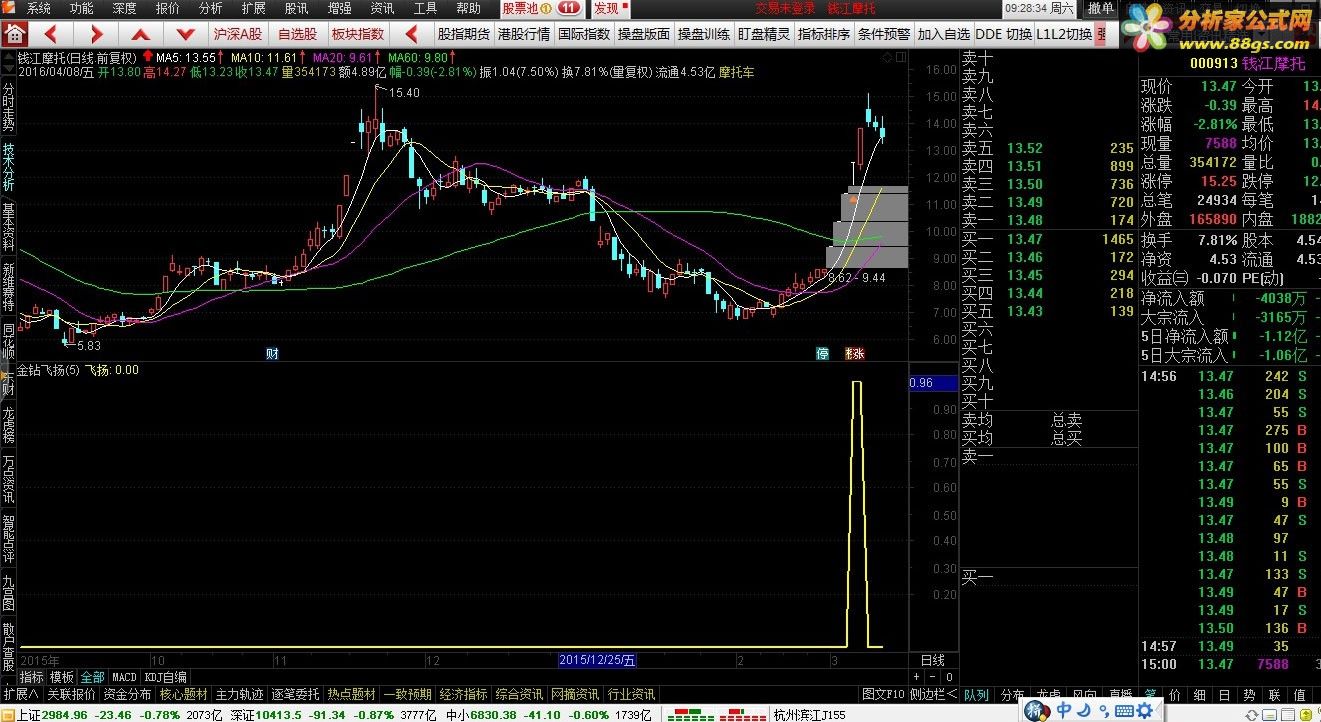Toggle L1L2切换
Viewport: 1321px width, 722px height.
(1064, 33)
